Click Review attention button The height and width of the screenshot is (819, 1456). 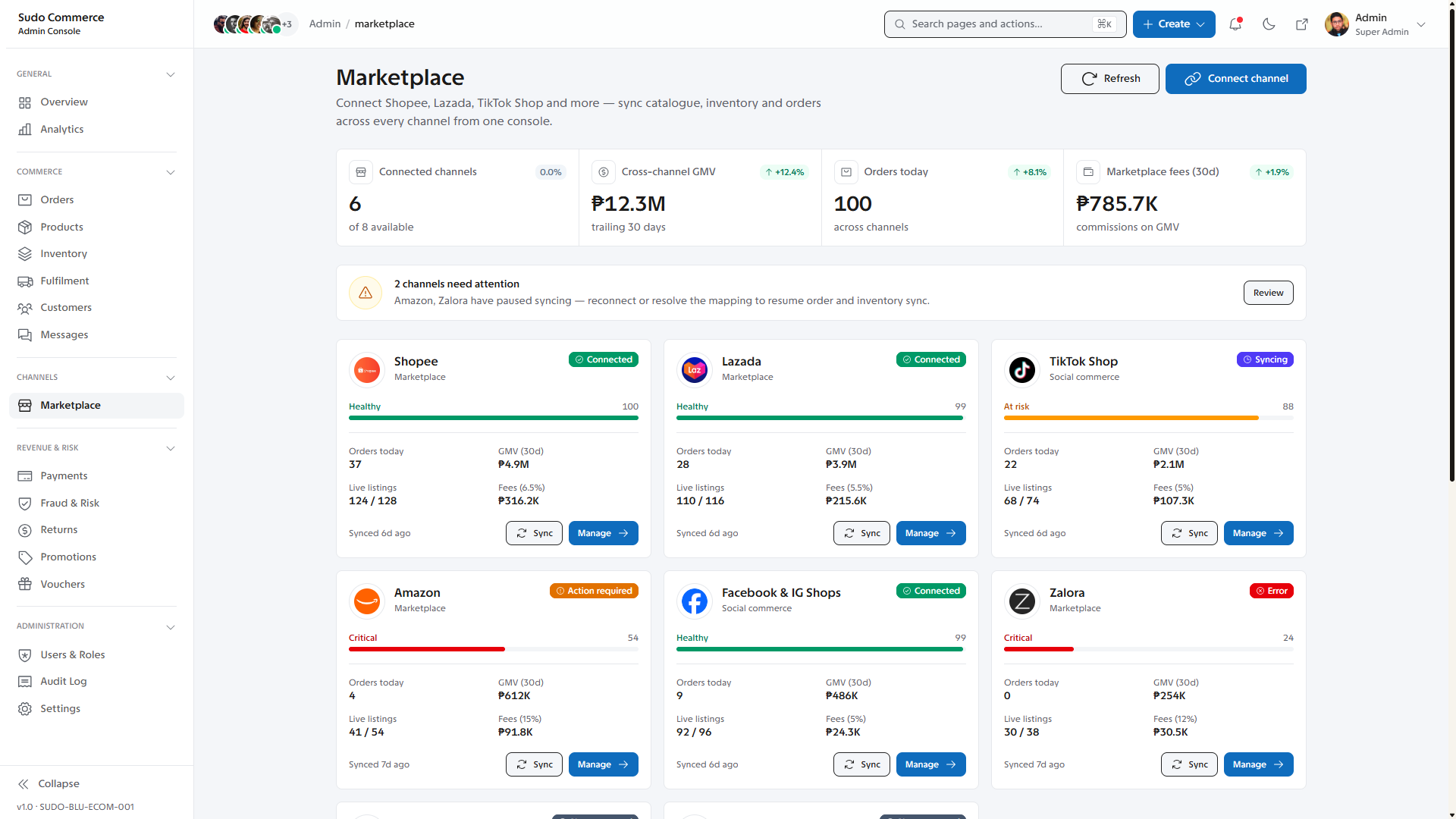click(x=1268, y=293)
